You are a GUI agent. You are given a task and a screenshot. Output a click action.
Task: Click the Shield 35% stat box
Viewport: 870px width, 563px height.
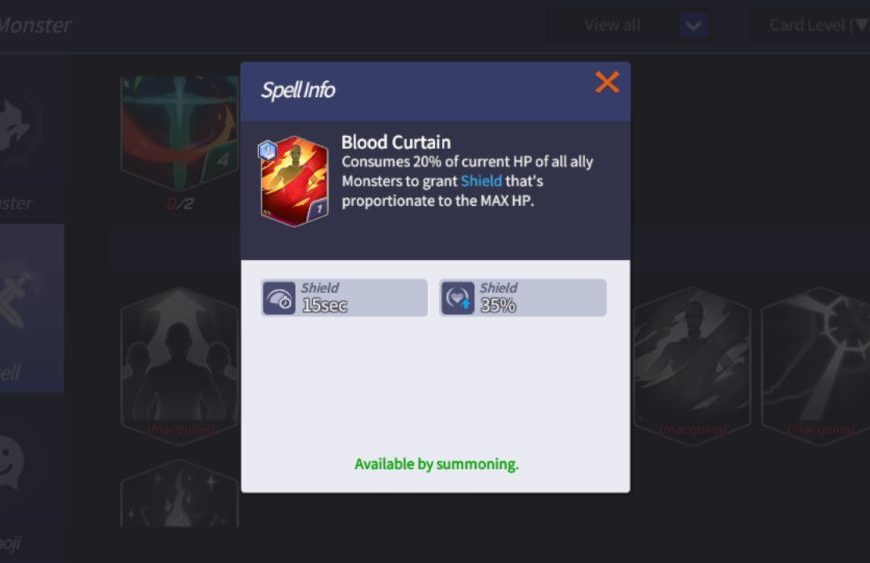(x=523, y=298)
